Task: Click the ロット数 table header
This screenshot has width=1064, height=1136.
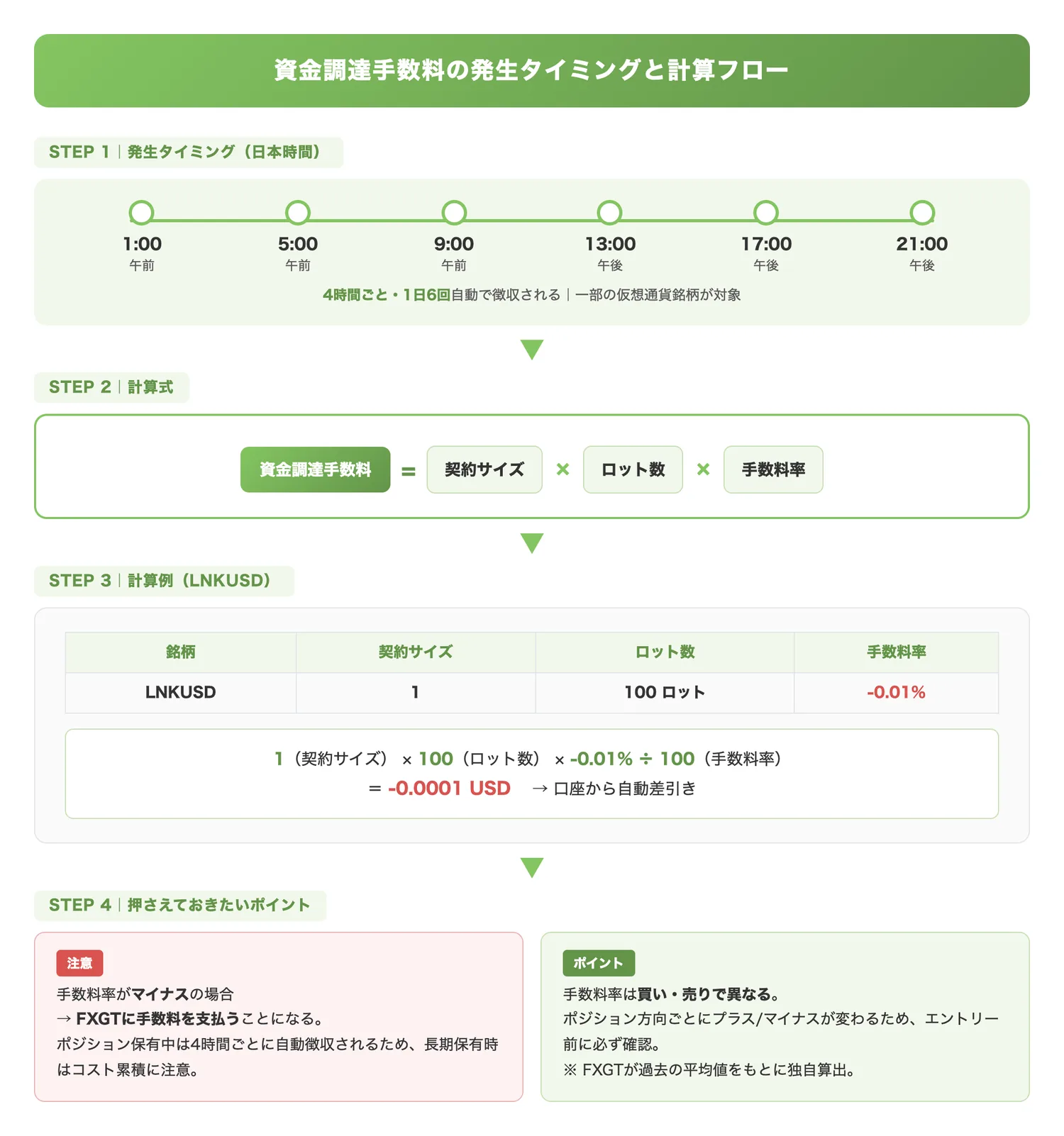Action: (x=665, y=652)
